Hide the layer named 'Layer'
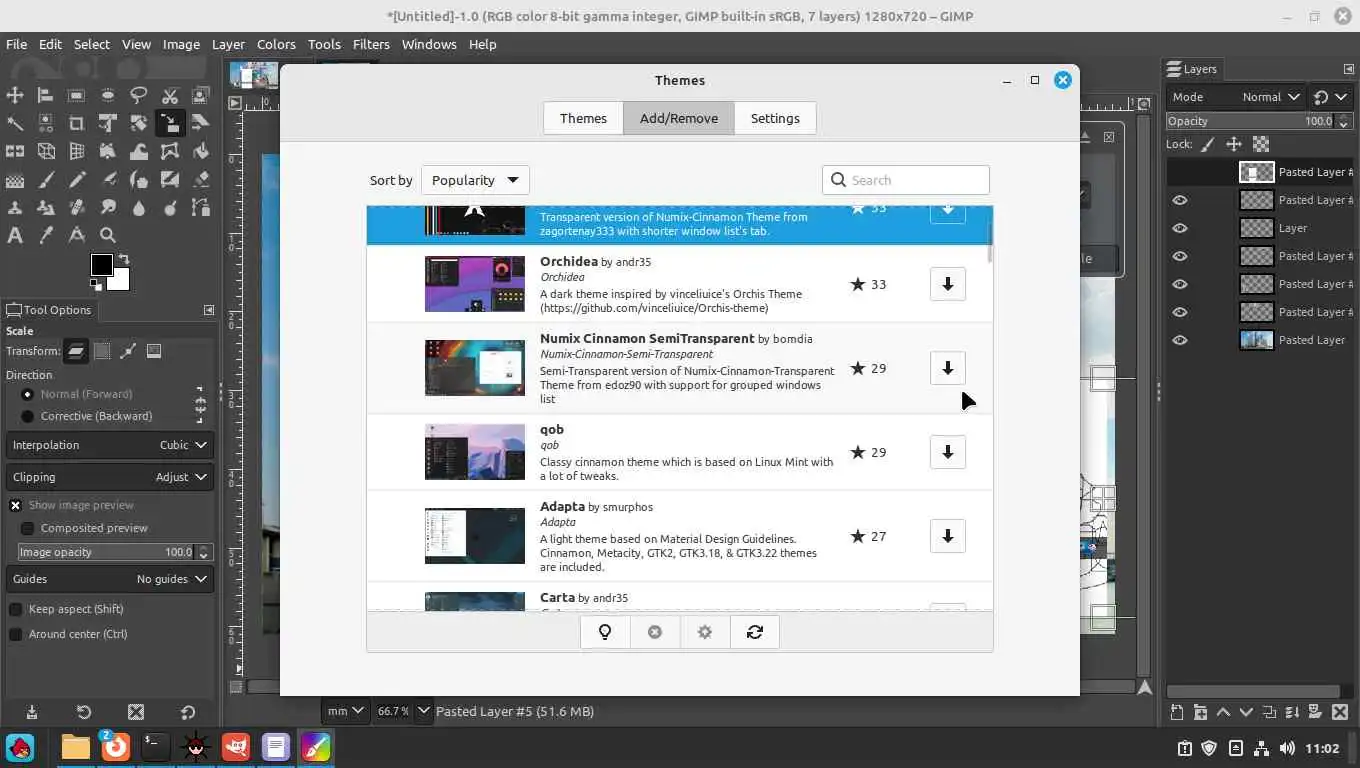This screenshot has width=1360, height=768. click(x=1180, y=228)
